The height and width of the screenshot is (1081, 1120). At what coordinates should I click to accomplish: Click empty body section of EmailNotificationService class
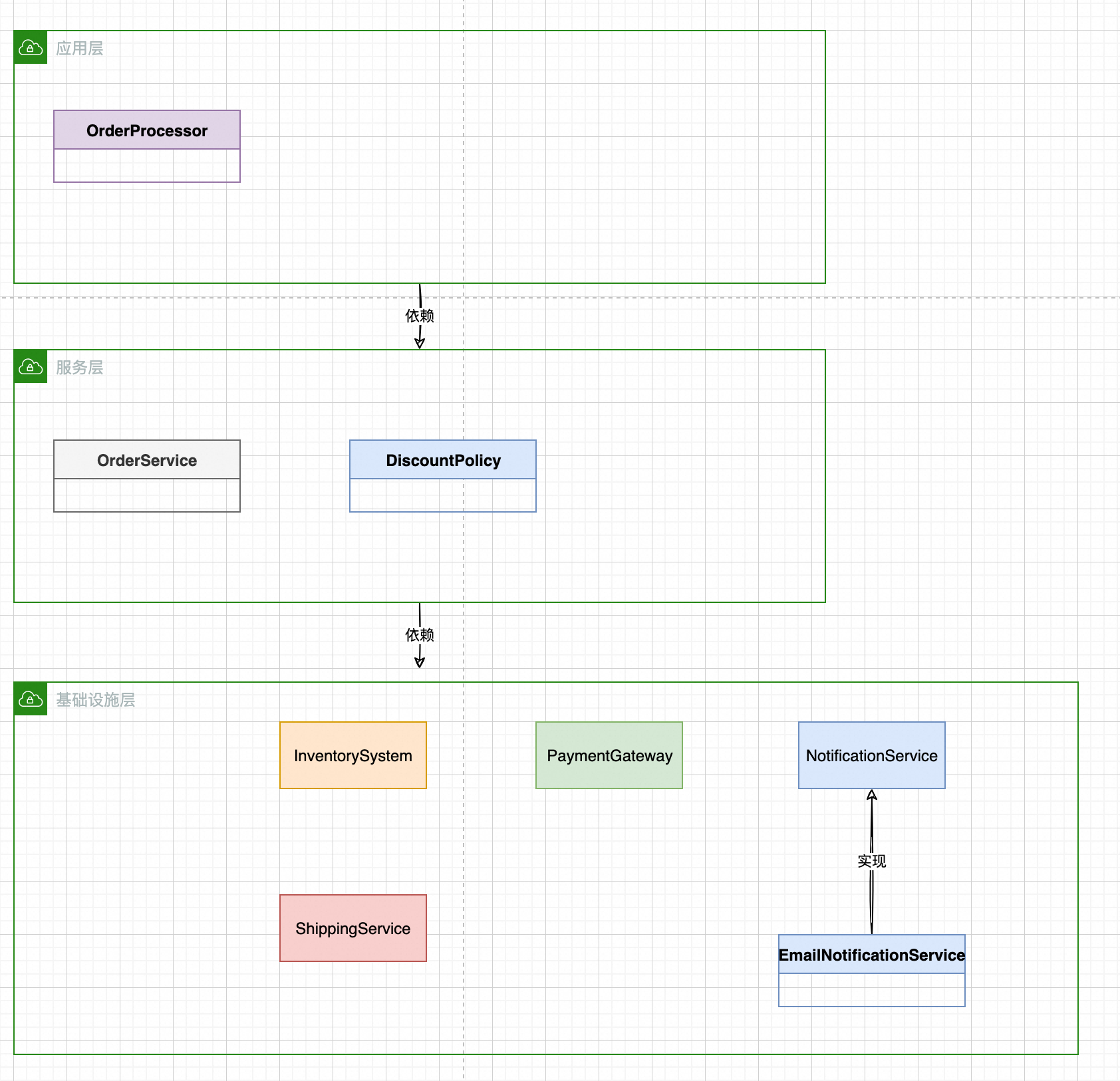pos(871,990)
